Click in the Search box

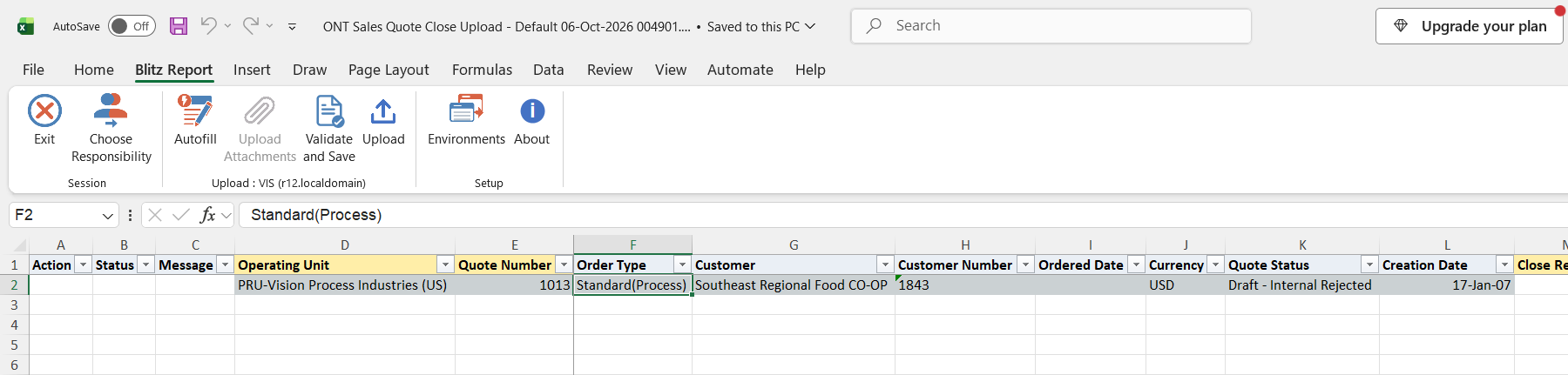1051,26
